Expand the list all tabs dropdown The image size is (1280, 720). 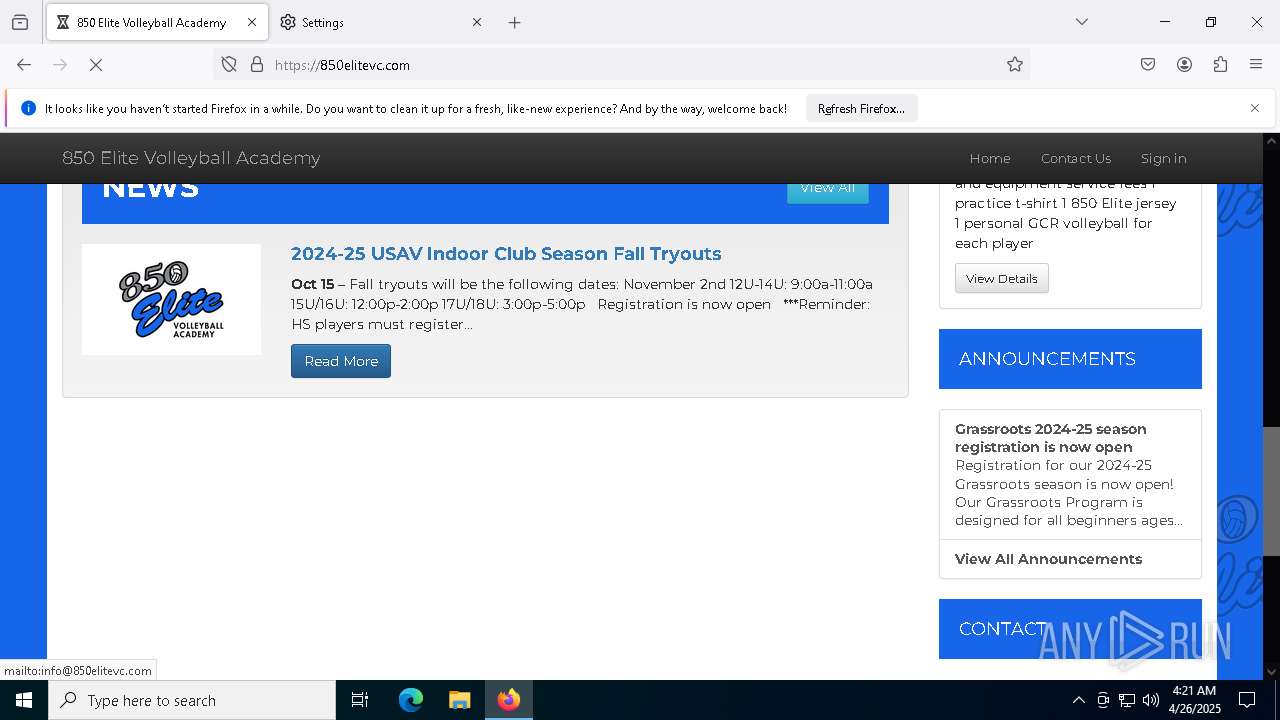coord(1082,22)
